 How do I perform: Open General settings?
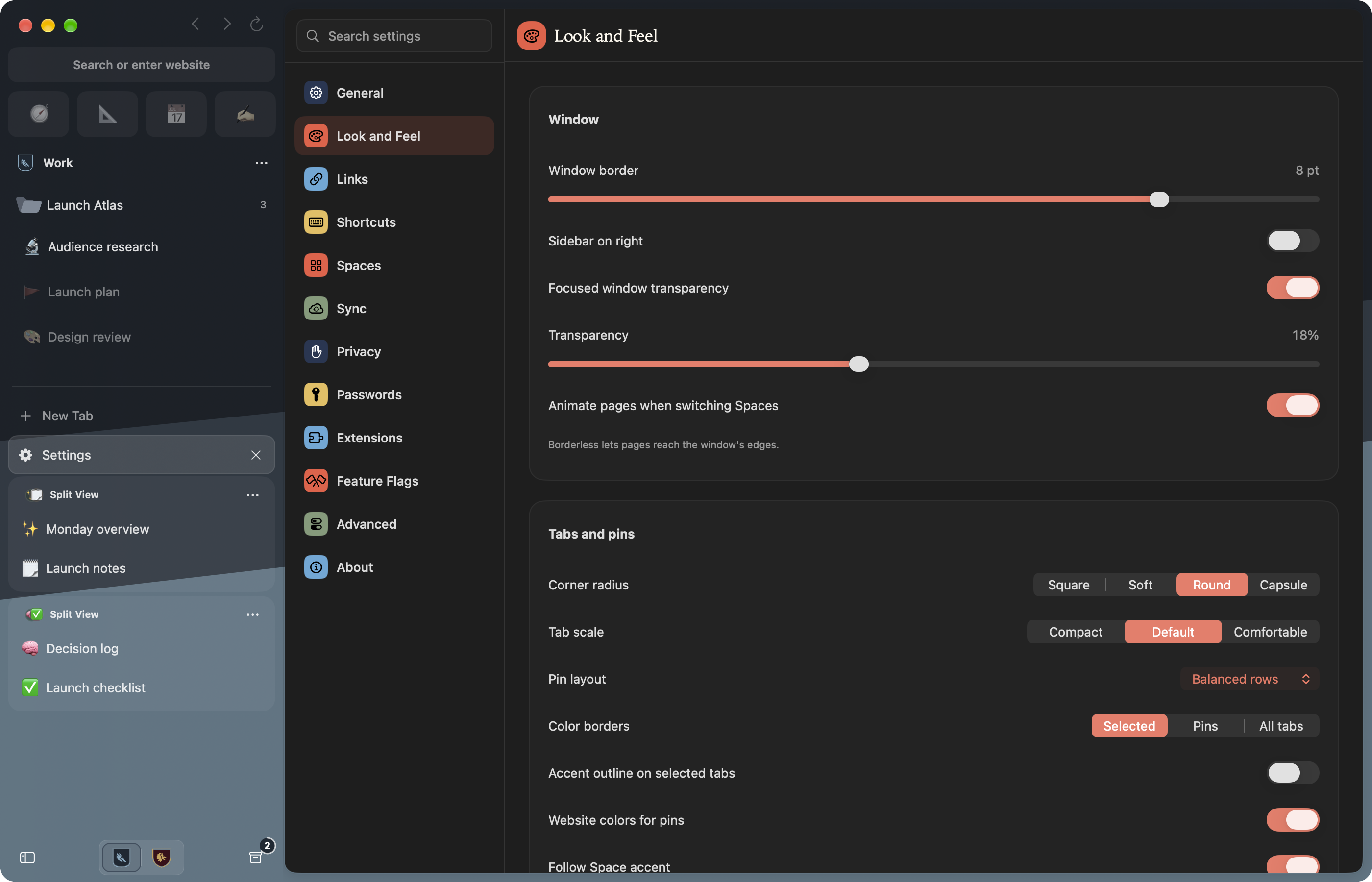tap(394, 93)
